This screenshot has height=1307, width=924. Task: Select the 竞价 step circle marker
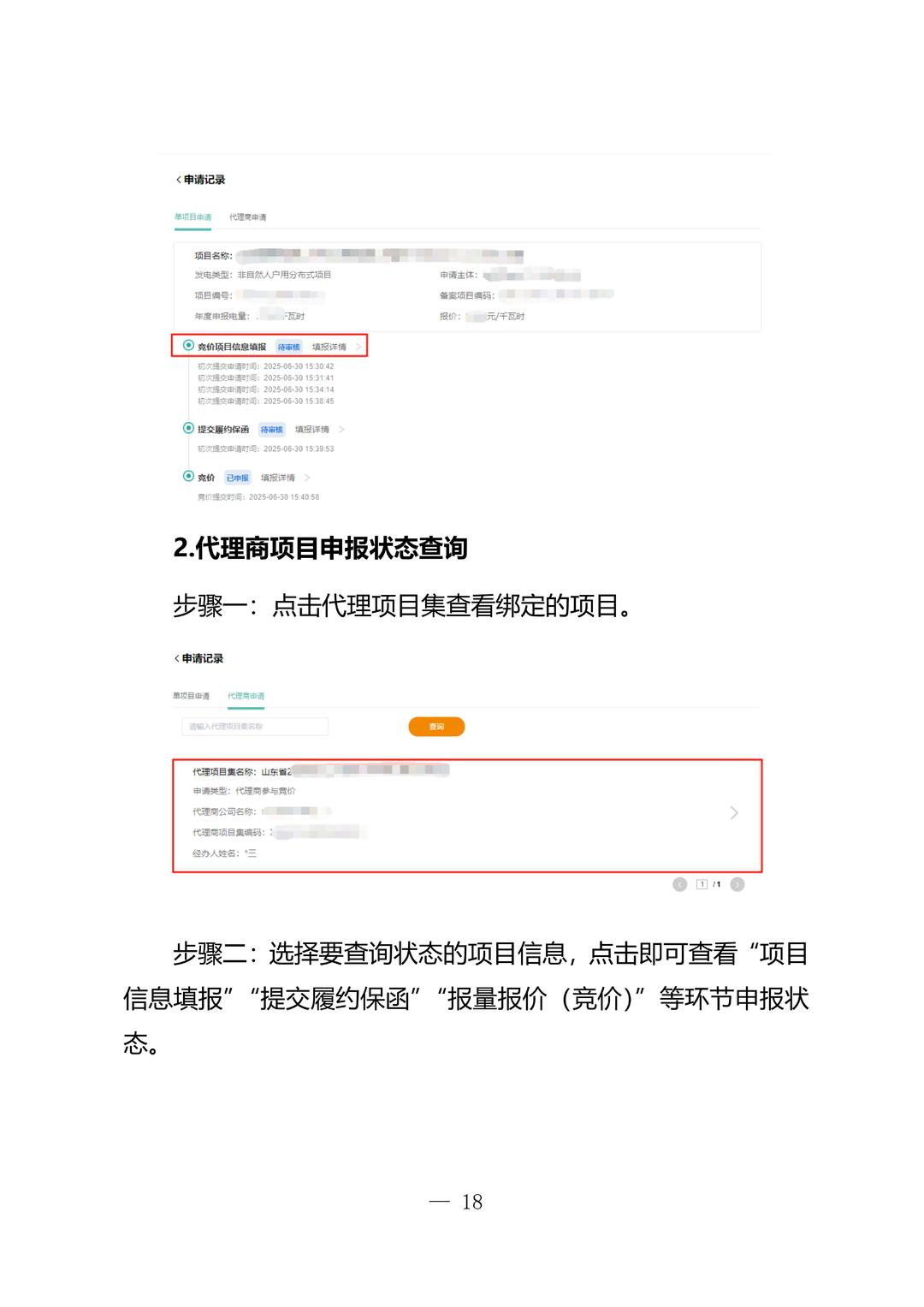pos(188,476)
